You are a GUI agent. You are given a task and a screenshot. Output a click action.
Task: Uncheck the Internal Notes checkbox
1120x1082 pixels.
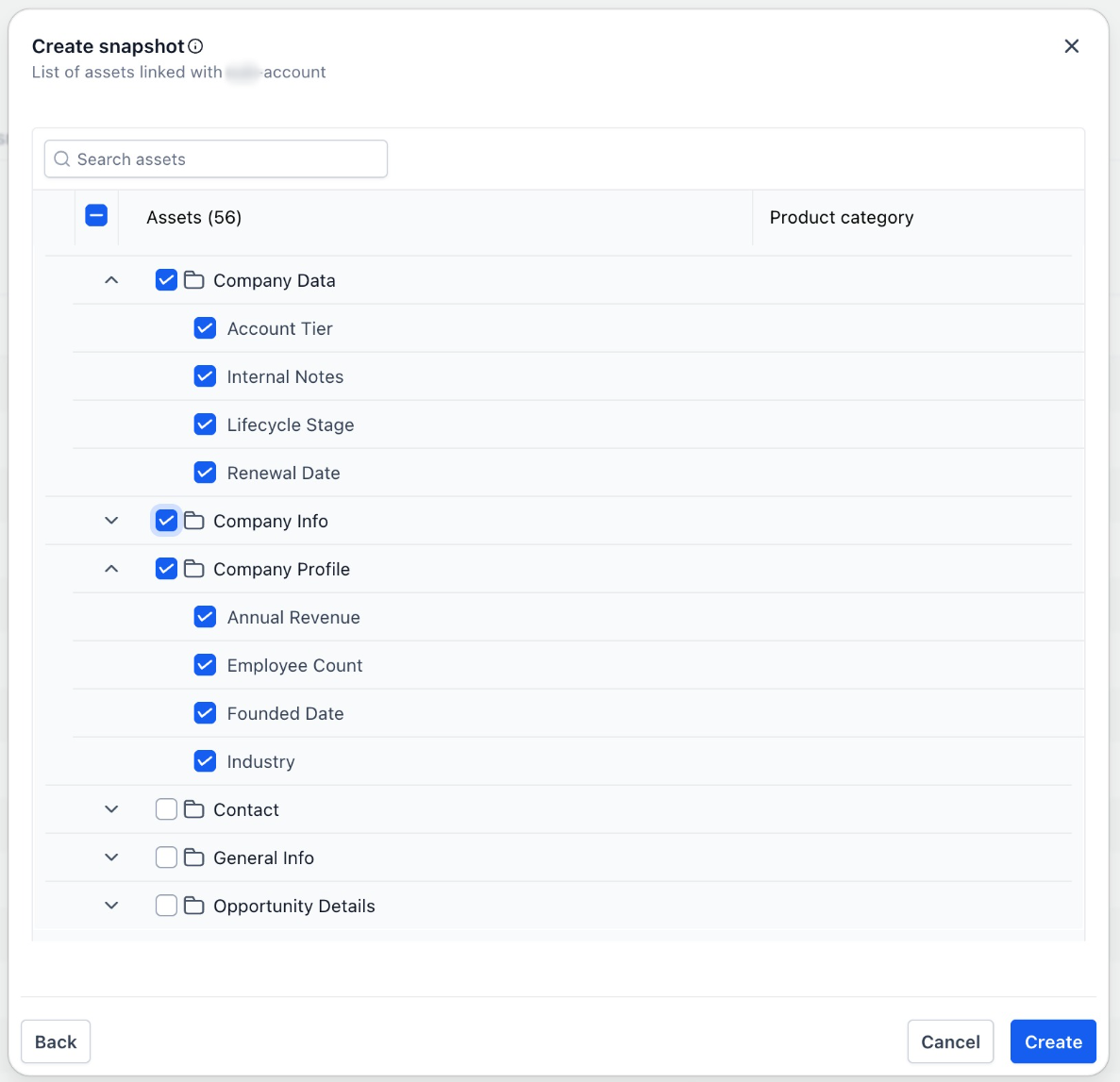(205, 376)
